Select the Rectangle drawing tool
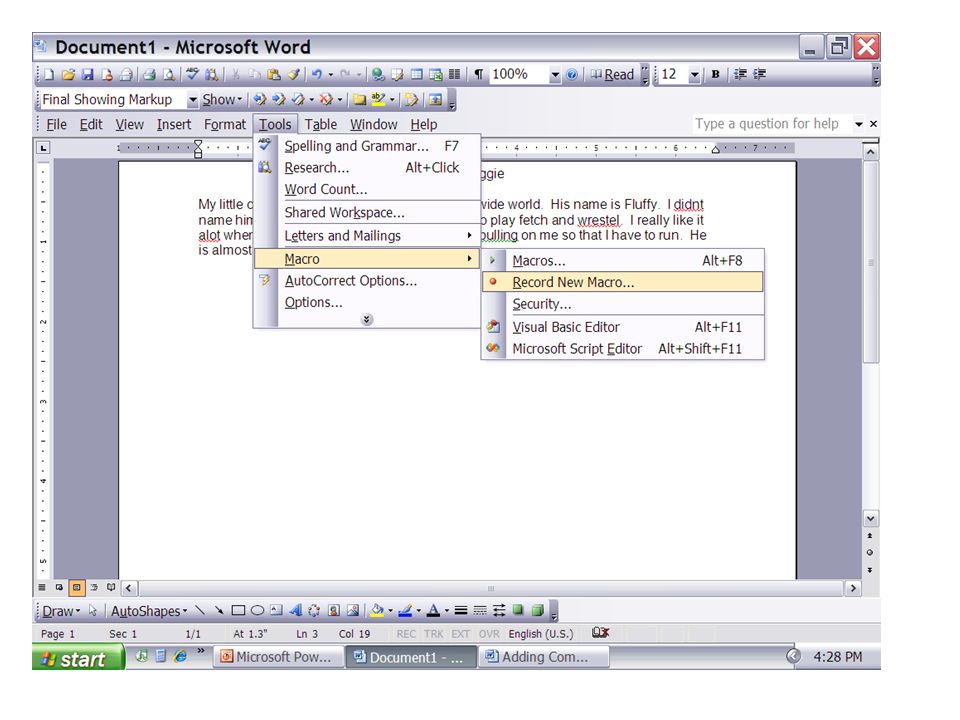Image resolution: width=960 pixels, height=720 pixels. [238, 610]
